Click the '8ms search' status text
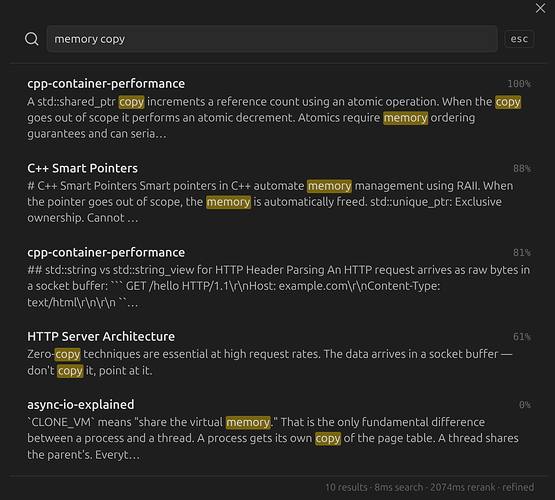 [x=399, y=487]
